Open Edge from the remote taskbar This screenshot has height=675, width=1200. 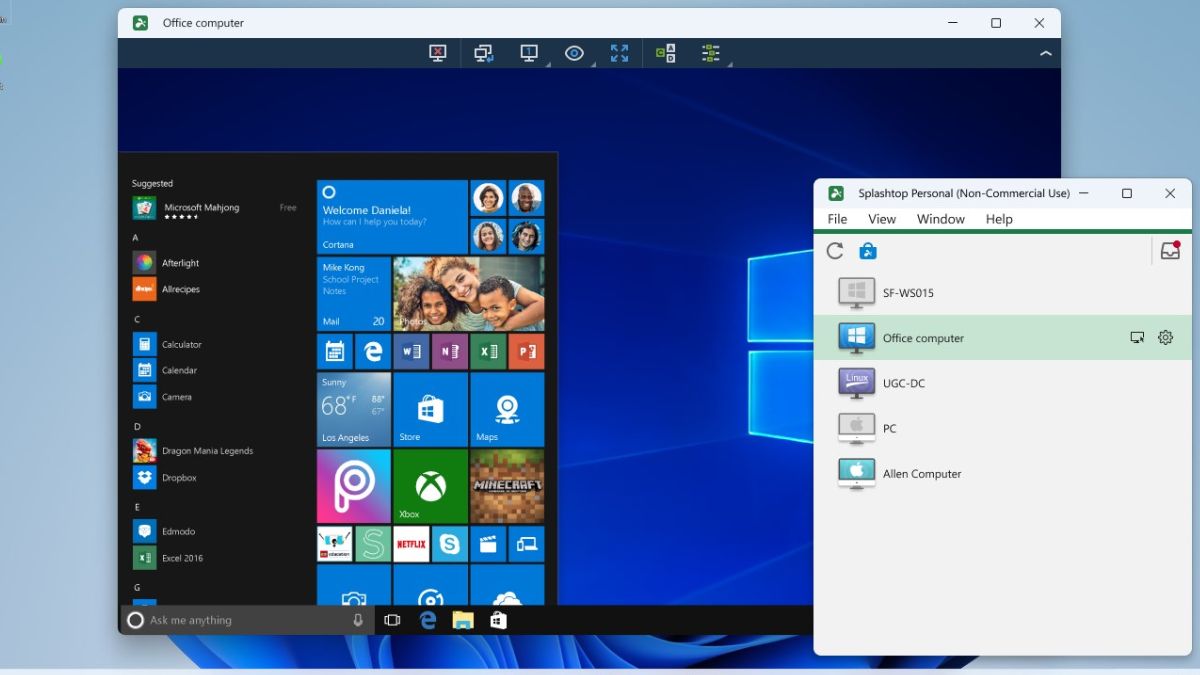tap(428, 620)
